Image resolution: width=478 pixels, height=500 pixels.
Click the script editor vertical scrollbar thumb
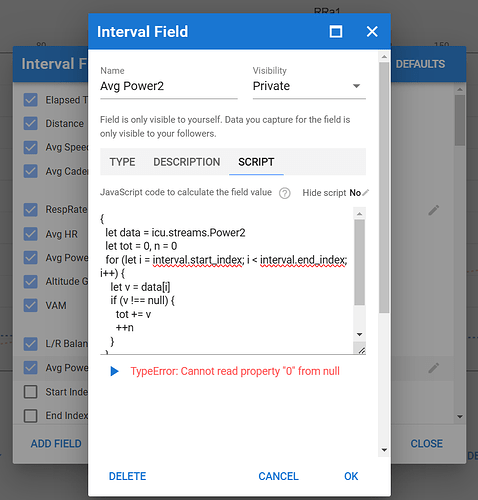click(359, 262)
